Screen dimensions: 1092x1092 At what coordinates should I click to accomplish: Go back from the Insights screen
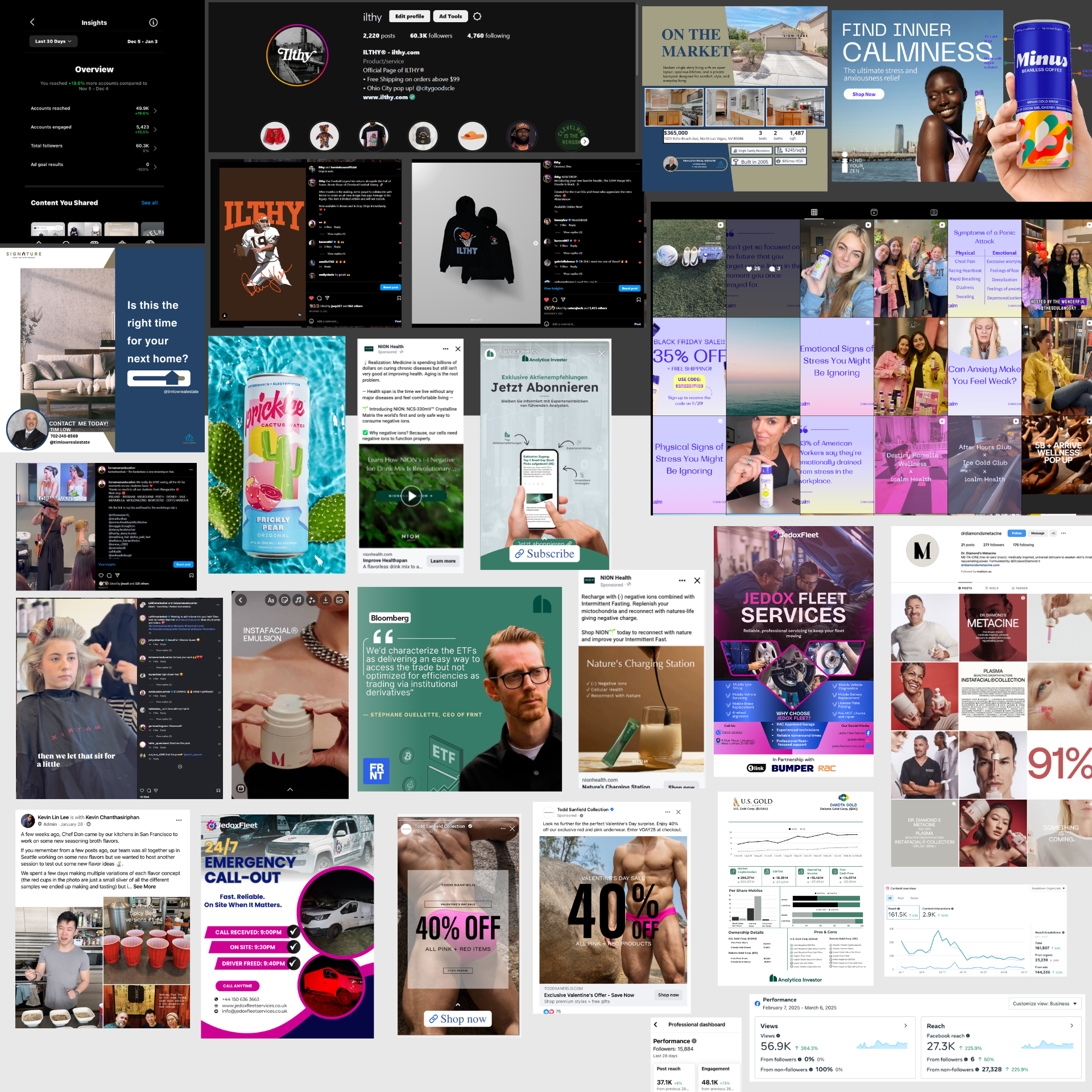tap(32, 22)
